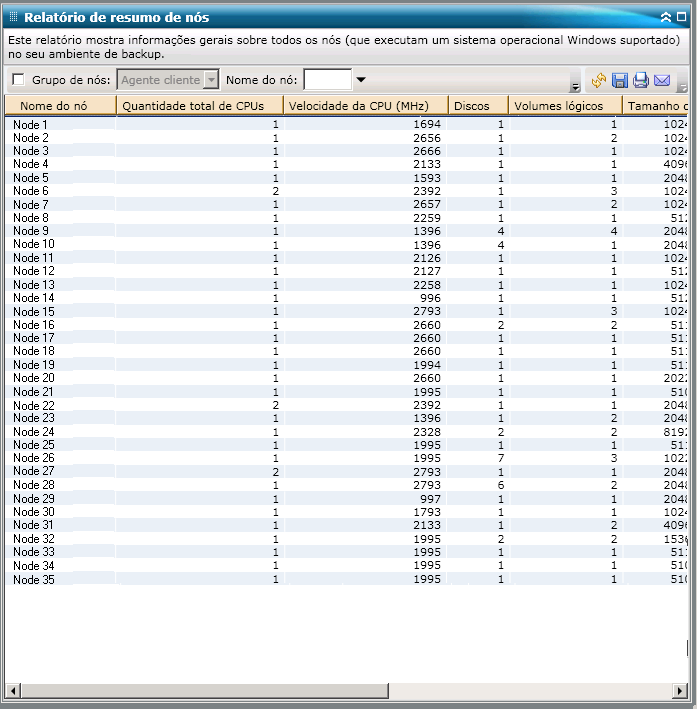Click the Nome do nó text field

(327, 80)
